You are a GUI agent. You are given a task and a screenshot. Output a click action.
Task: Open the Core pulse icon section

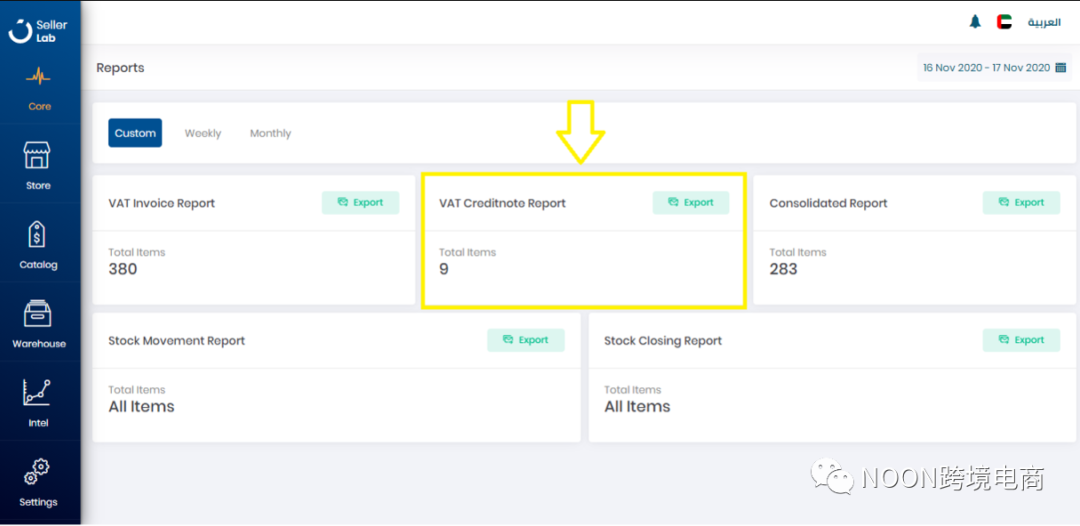point(38,77)
